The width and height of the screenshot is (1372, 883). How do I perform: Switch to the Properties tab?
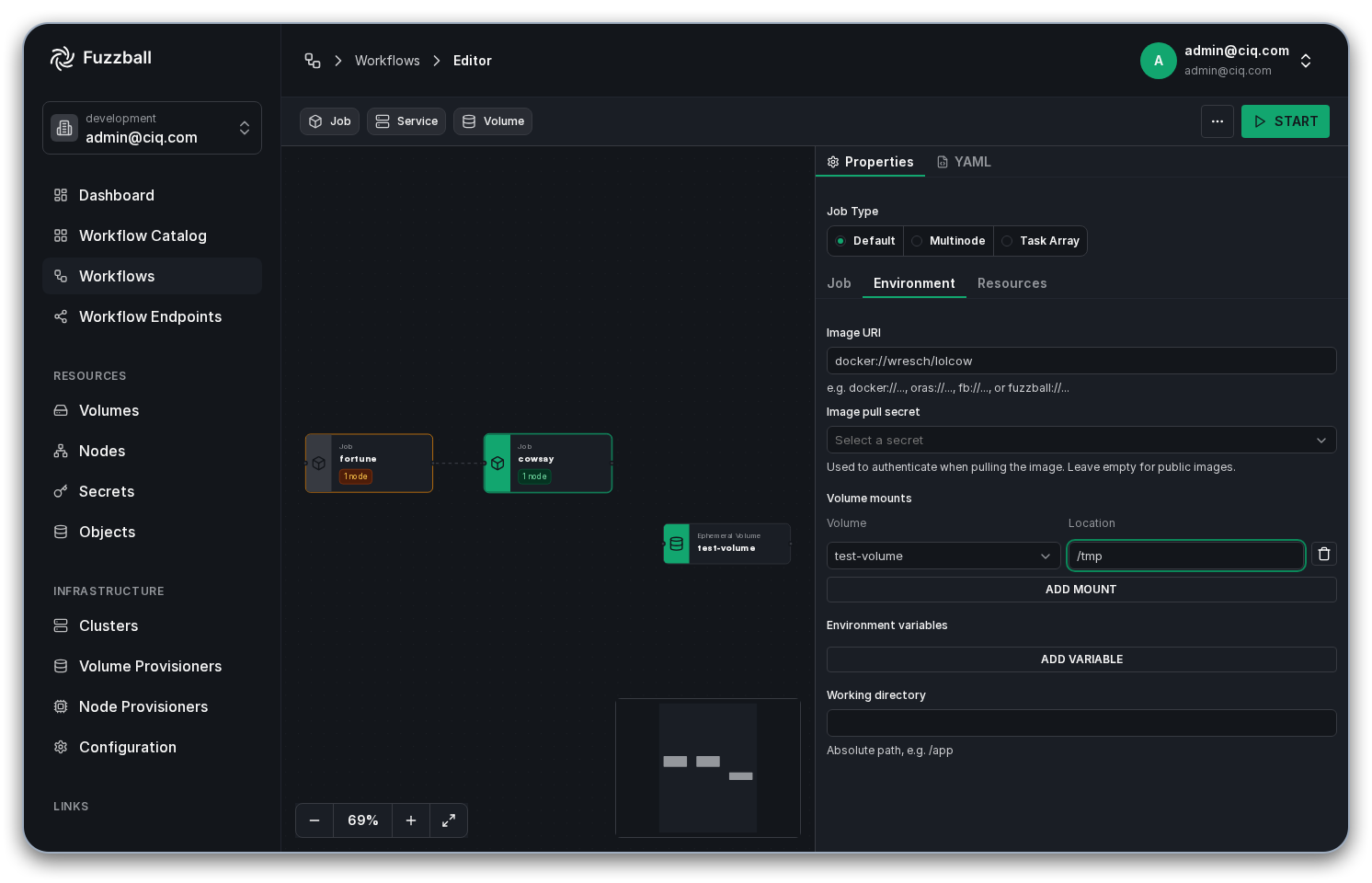coord(871,162)
